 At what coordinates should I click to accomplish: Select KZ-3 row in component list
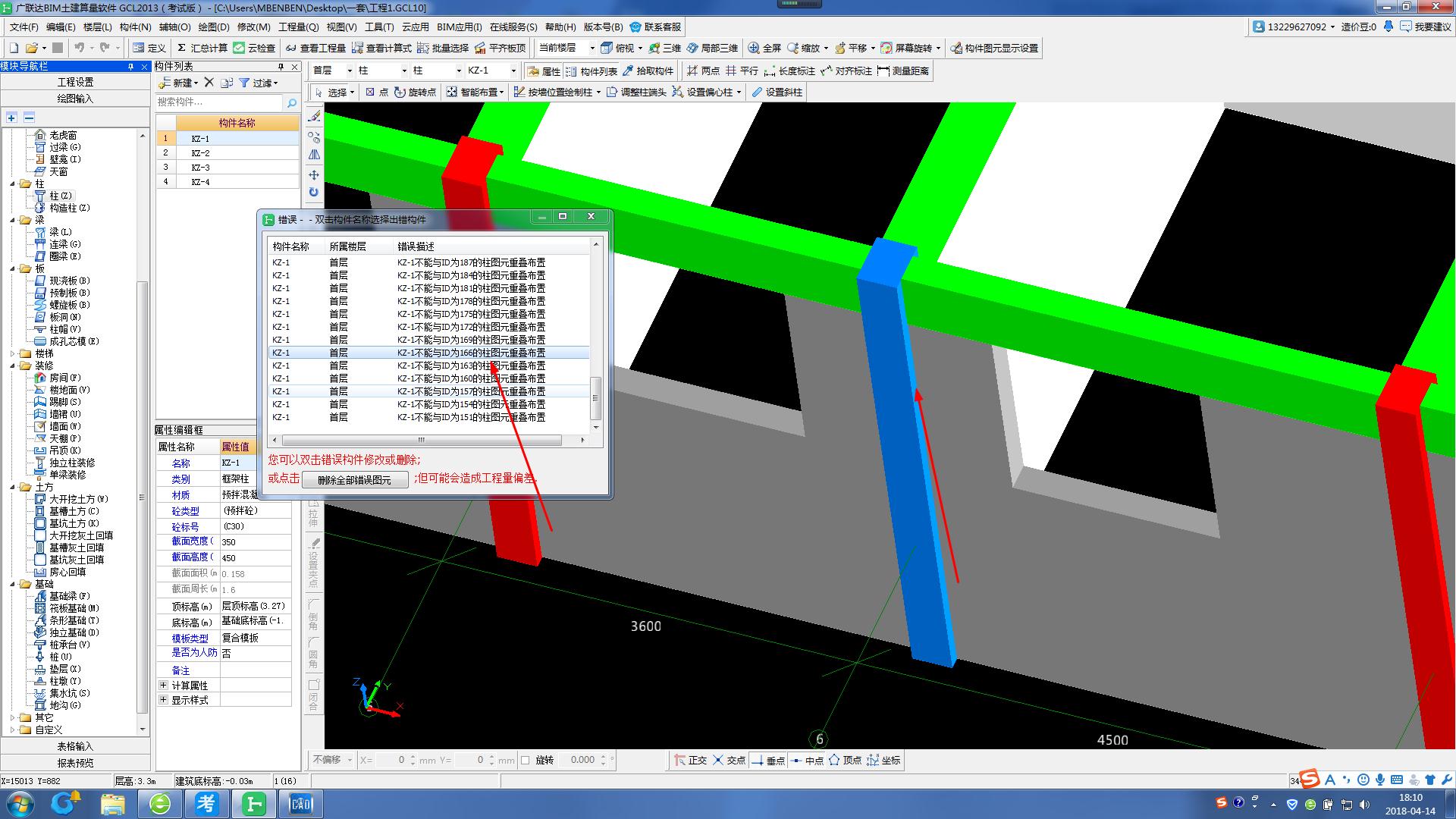[x=227, y=167]
